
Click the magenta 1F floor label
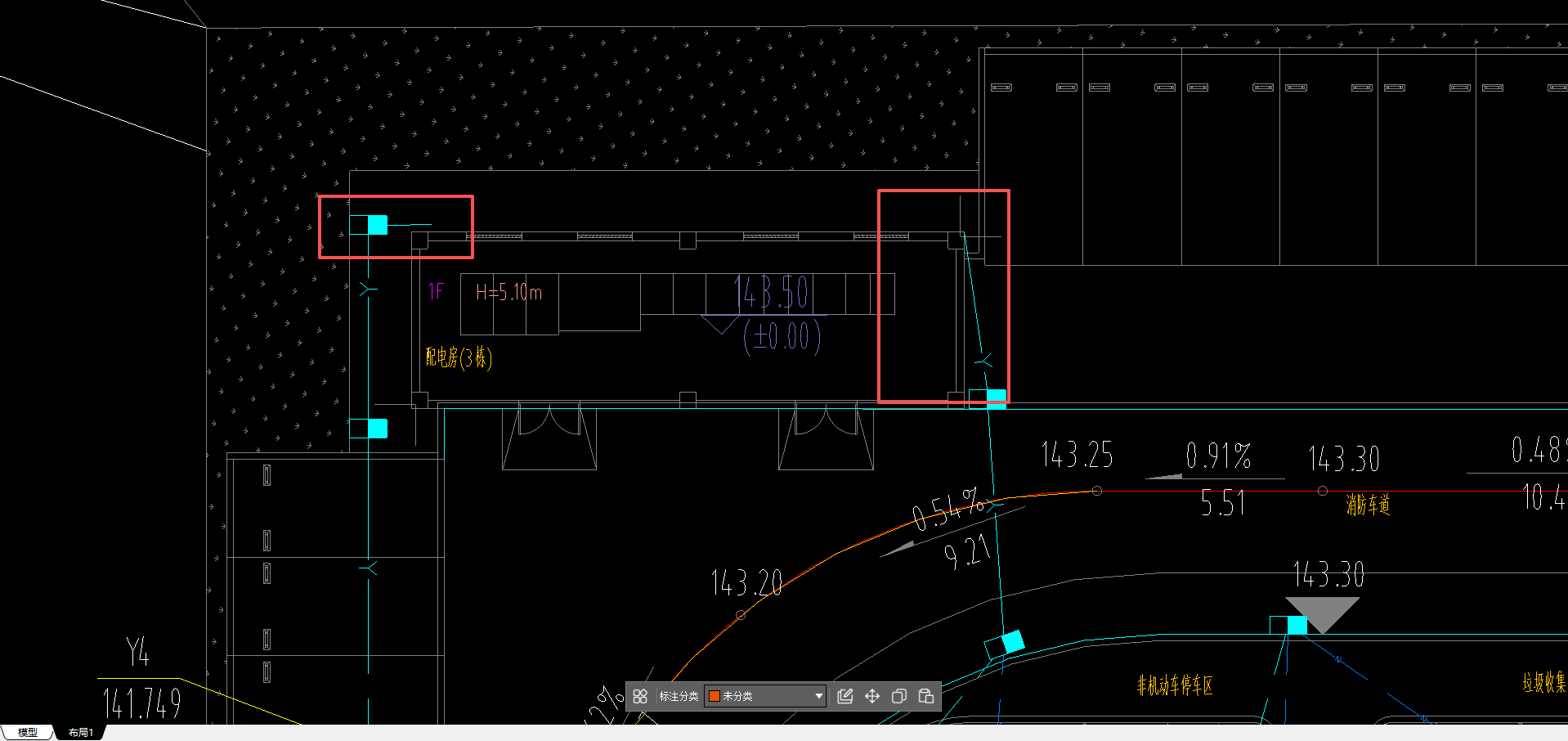(x=437, y=291)
